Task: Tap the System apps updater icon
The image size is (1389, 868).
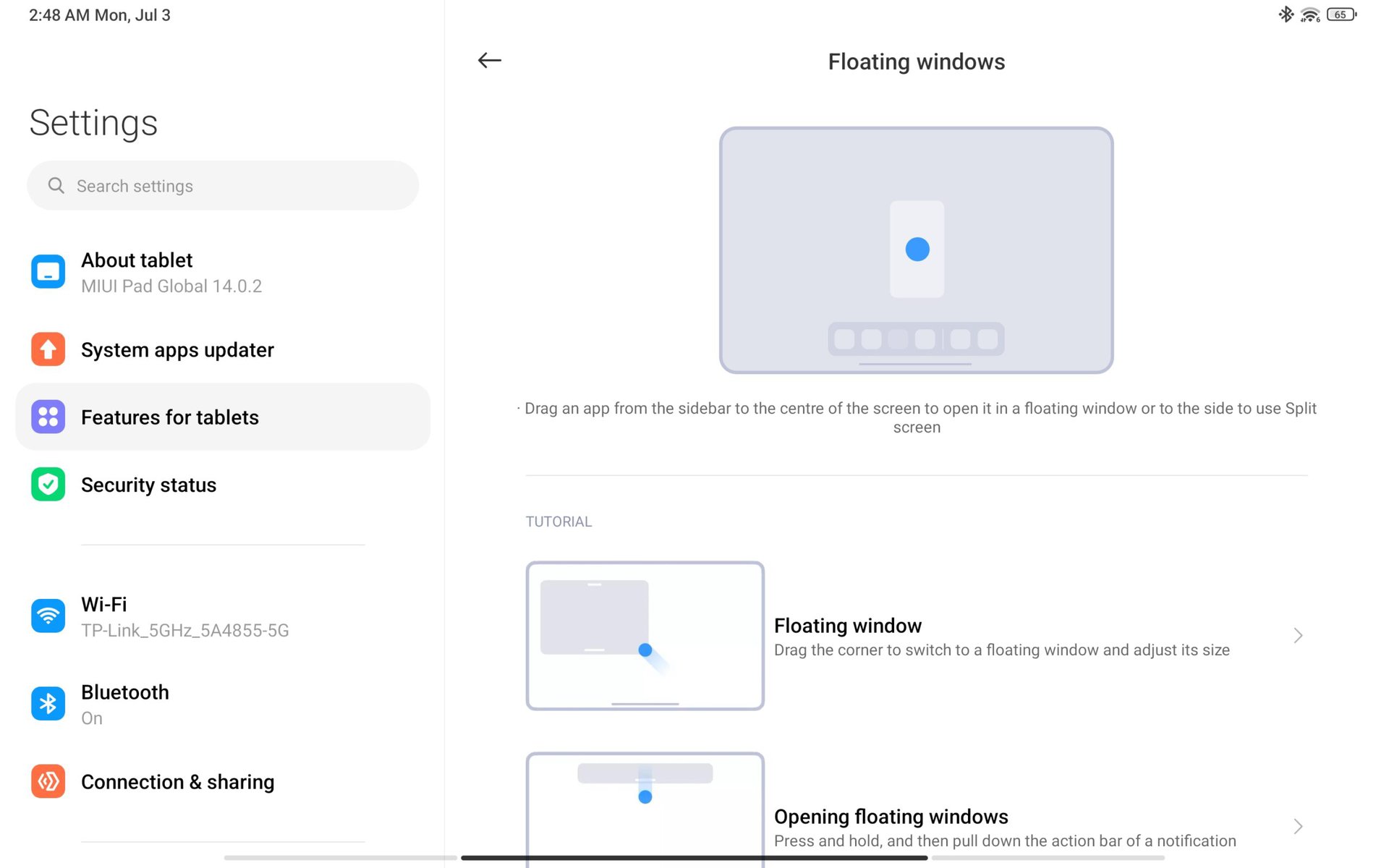Action: coord(48,349)
